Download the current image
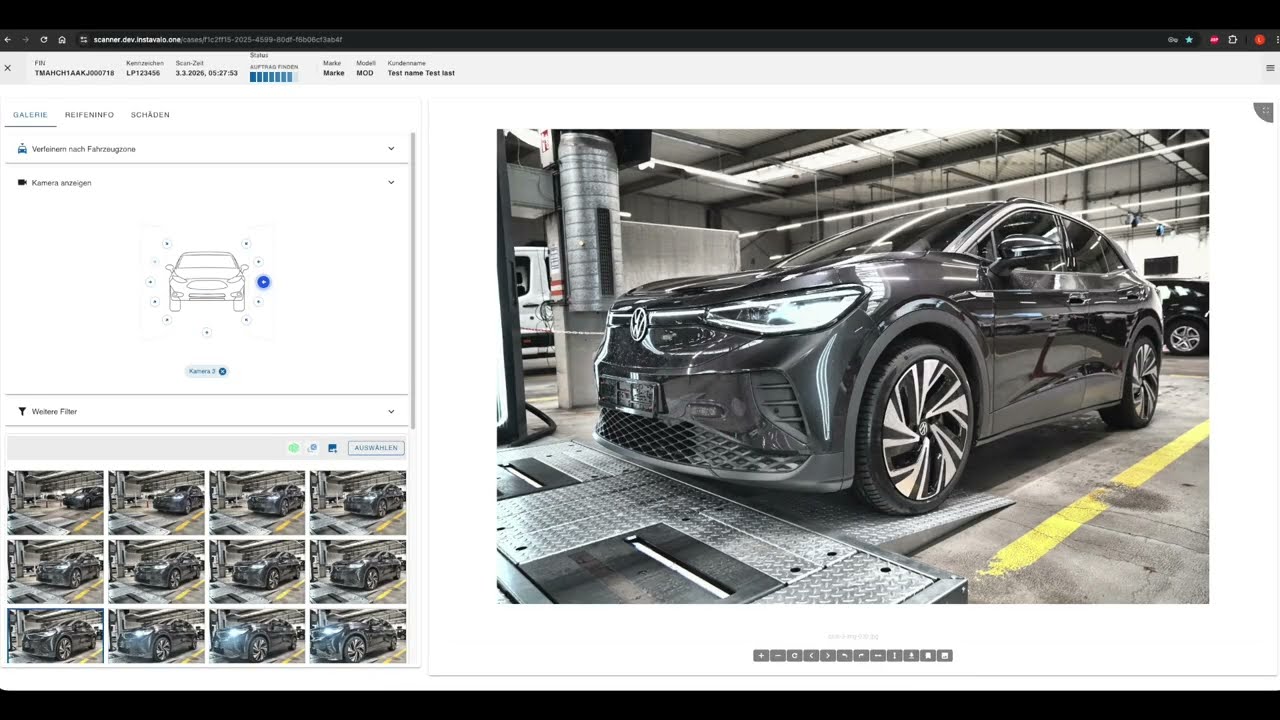1280x720 pixels. (x=912, y=656)
